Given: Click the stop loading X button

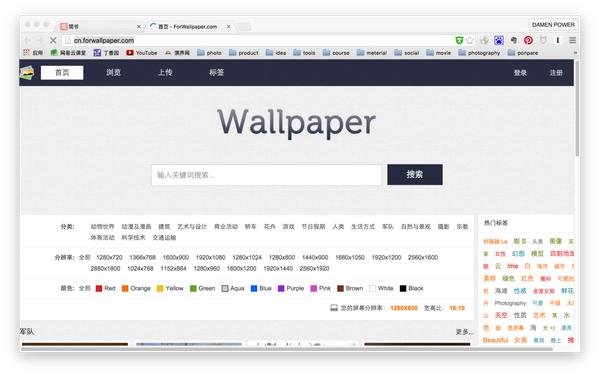Looking at the screenshot, I should point(53,40).
